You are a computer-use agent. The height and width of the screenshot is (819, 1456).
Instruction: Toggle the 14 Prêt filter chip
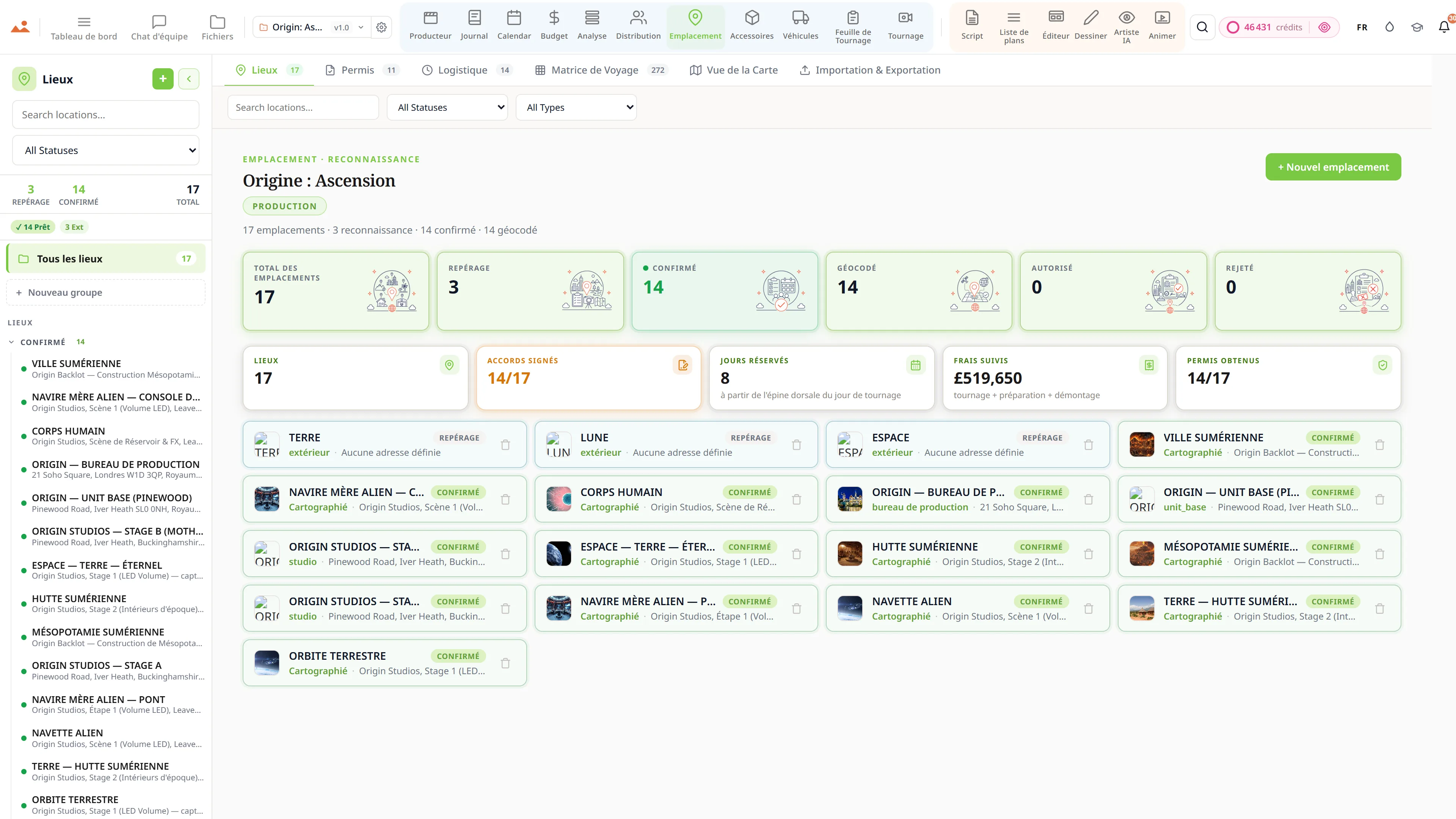click(x=33, y=227)
